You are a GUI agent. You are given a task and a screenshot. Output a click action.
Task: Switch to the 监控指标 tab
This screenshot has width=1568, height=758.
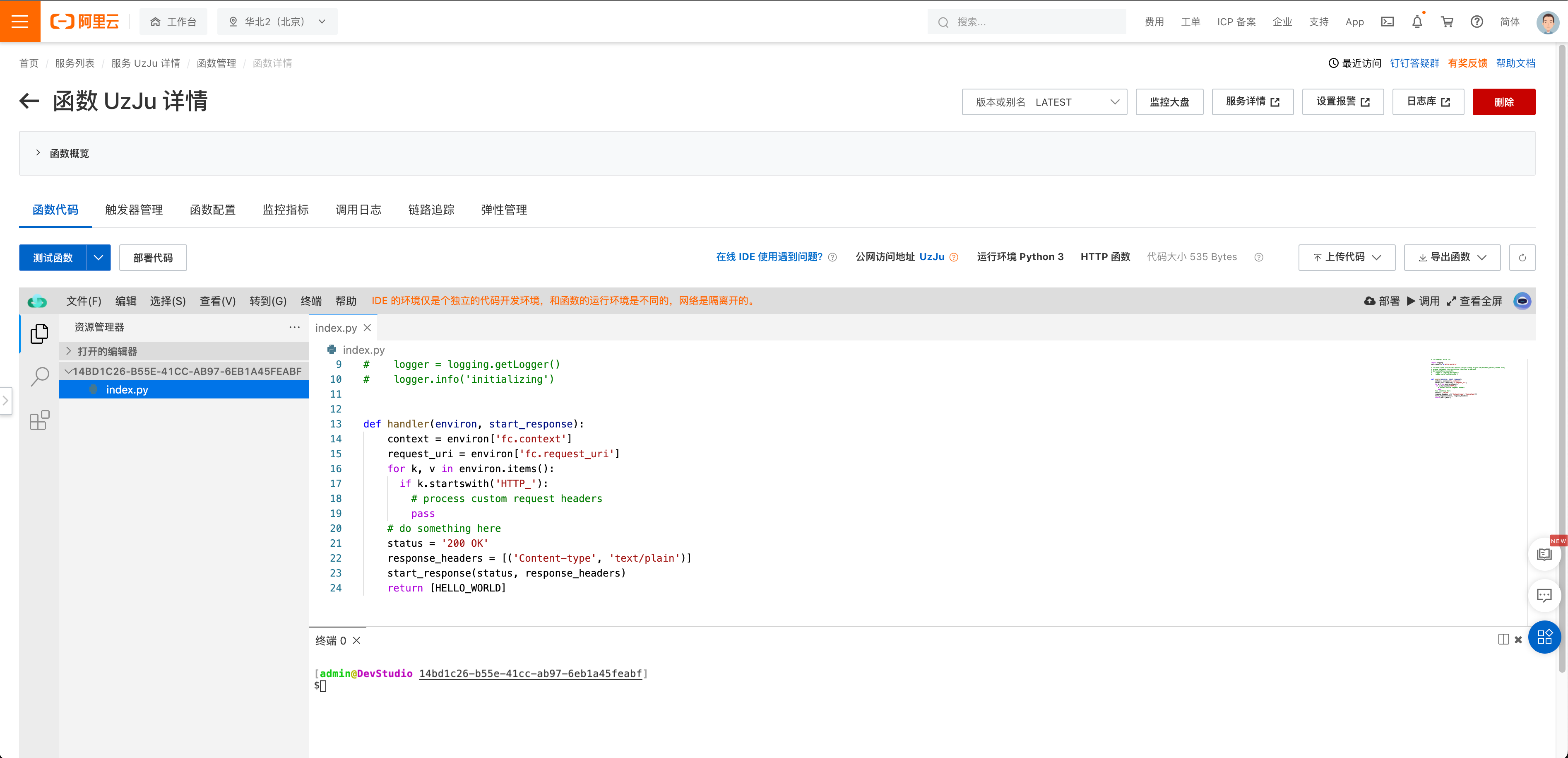286,210
